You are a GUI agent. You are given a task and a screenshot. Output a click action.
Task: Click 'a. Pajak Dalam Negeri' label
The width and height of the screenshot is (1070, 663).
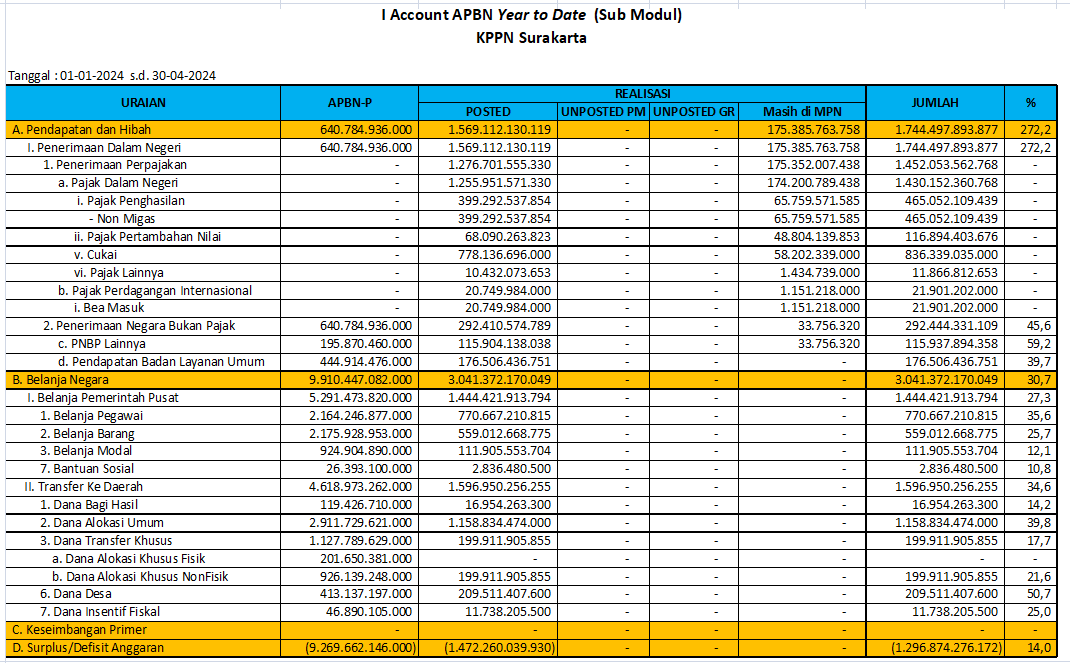point(118,183)
